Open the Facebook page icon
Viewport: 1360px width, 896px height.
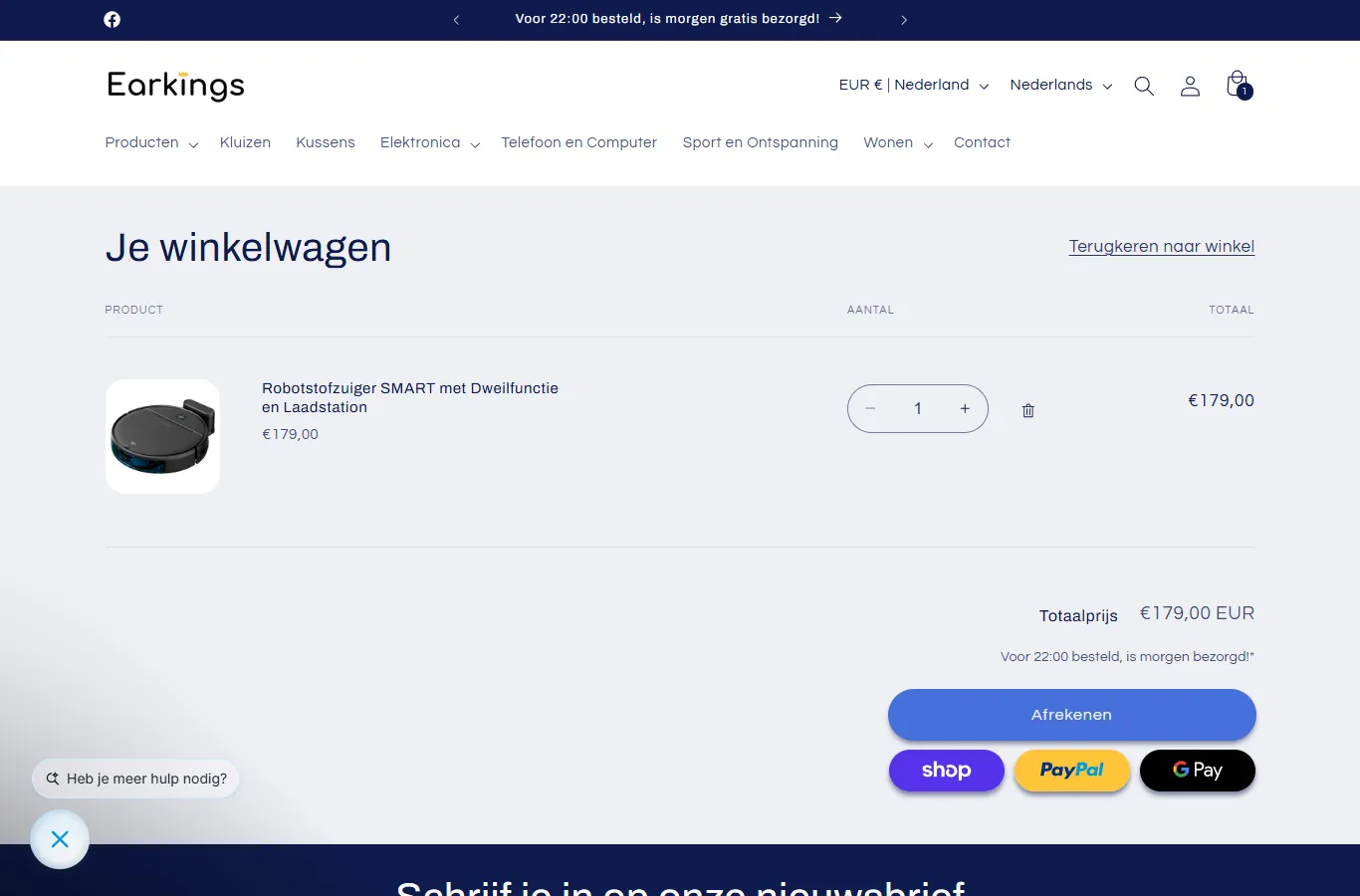[x=113, y=20]
